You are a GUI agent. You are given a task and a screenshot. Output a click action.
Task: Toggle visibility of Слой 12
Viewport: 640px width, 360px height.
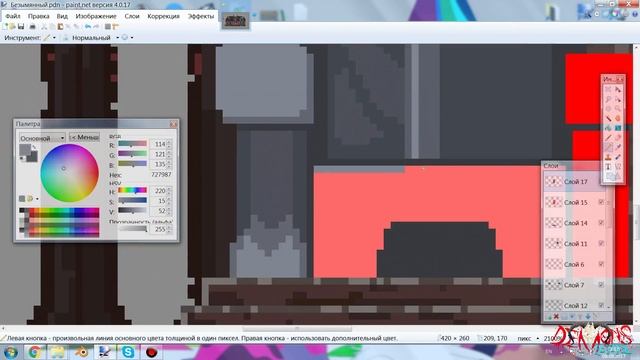(601, 305)
